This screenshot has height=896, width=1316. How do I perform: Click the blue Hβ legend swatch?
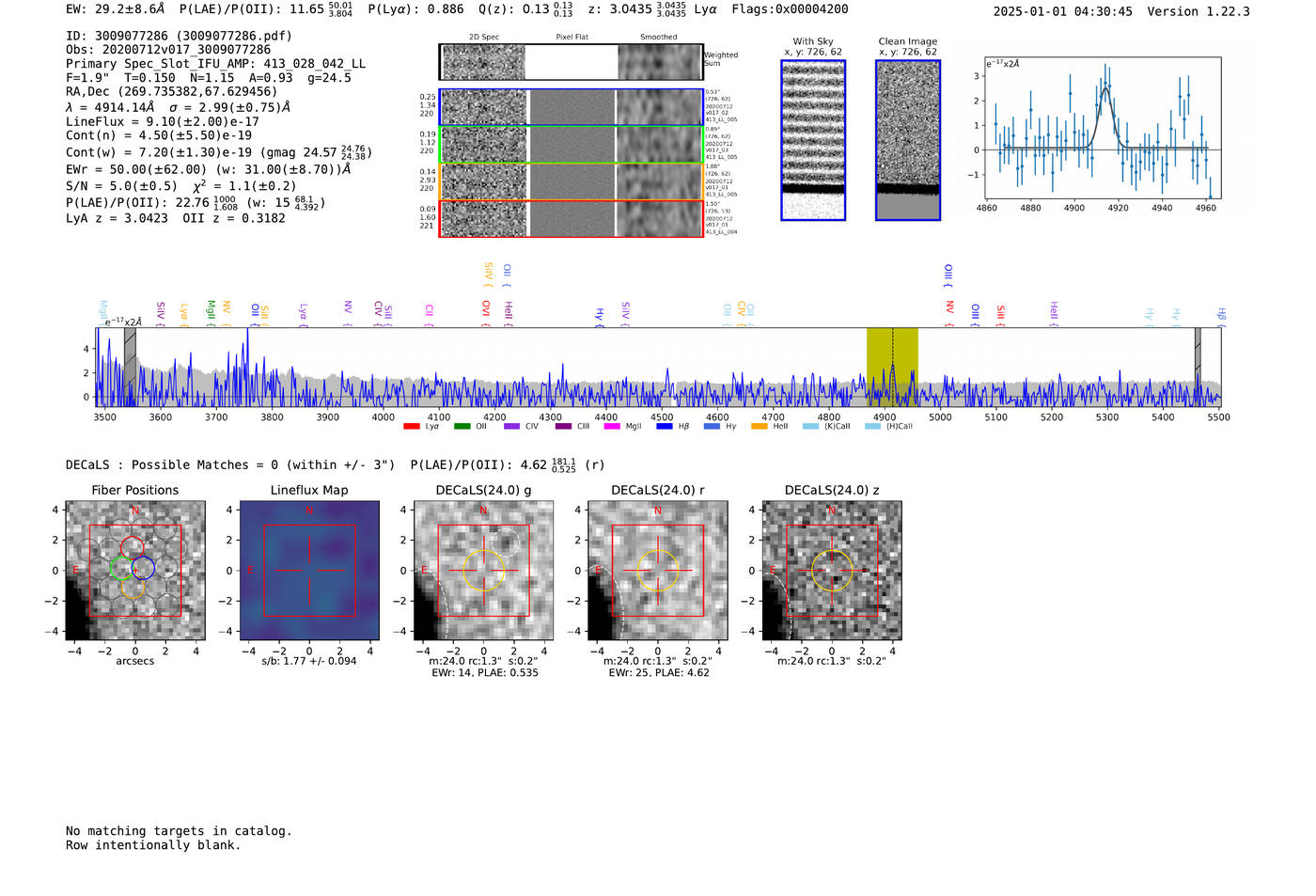coord(664,427)
